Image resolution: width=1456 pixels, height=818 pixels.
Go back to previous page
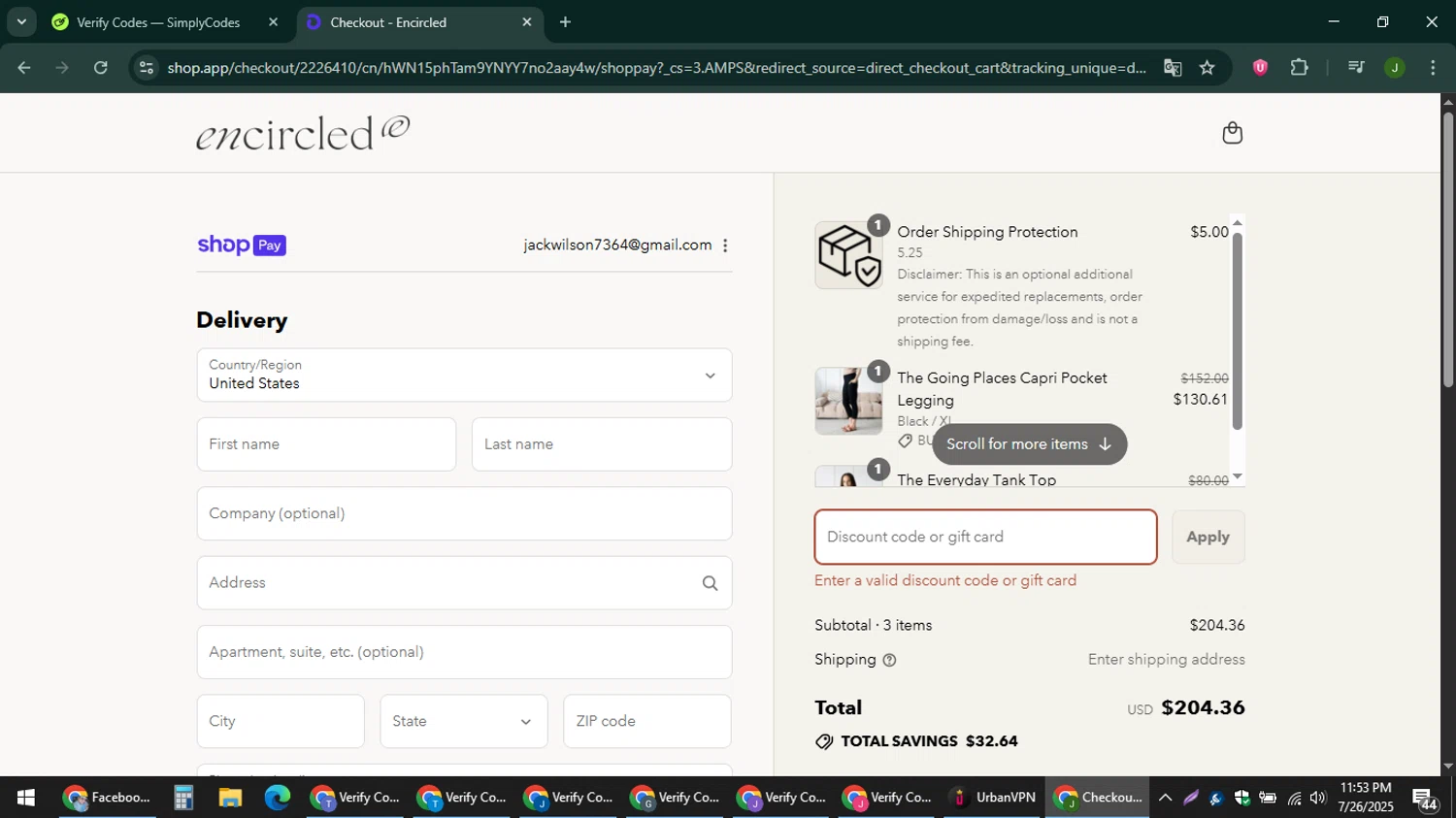coord(24,68)
